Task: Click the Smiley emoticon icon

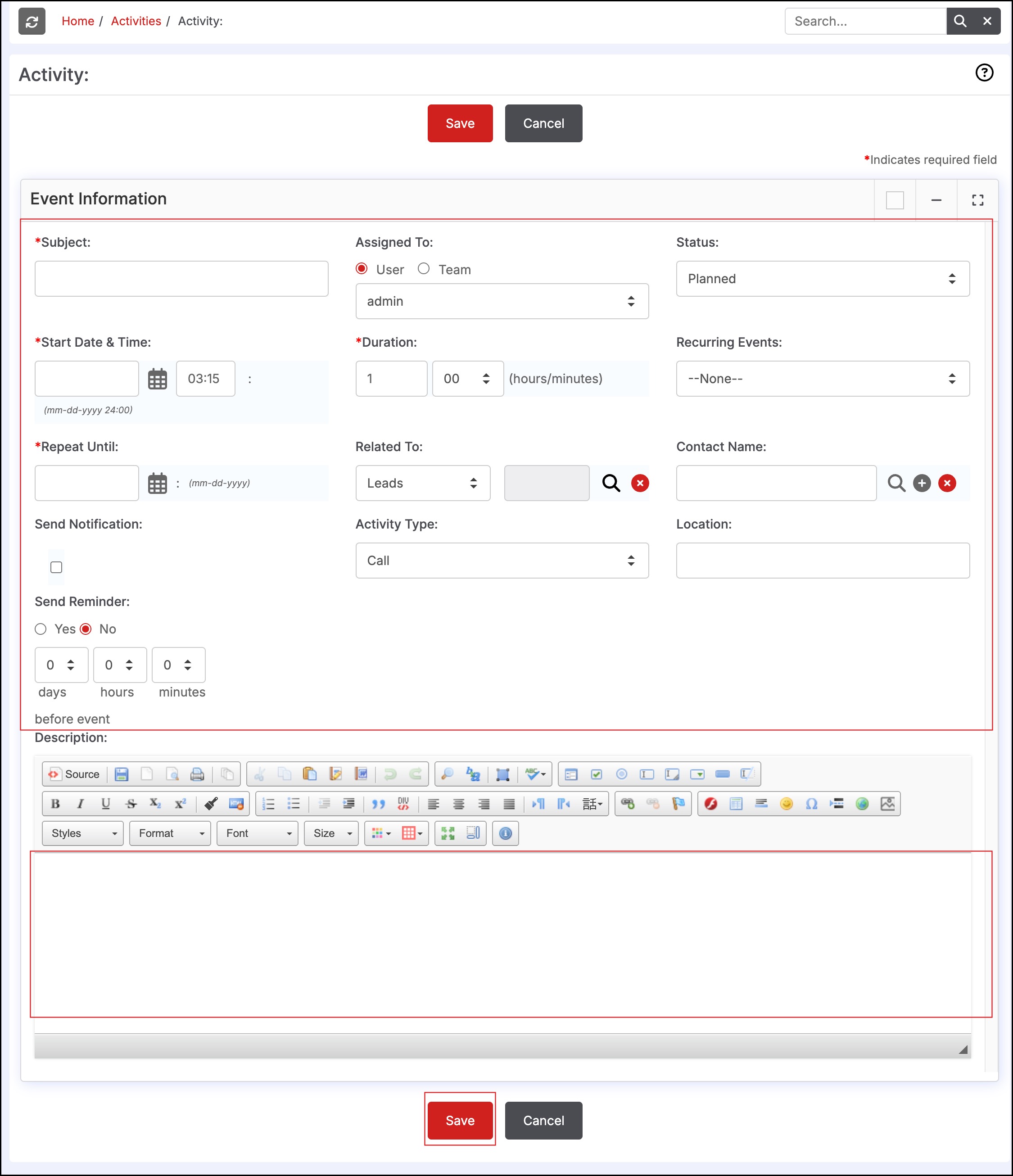Action: [787, 804]
